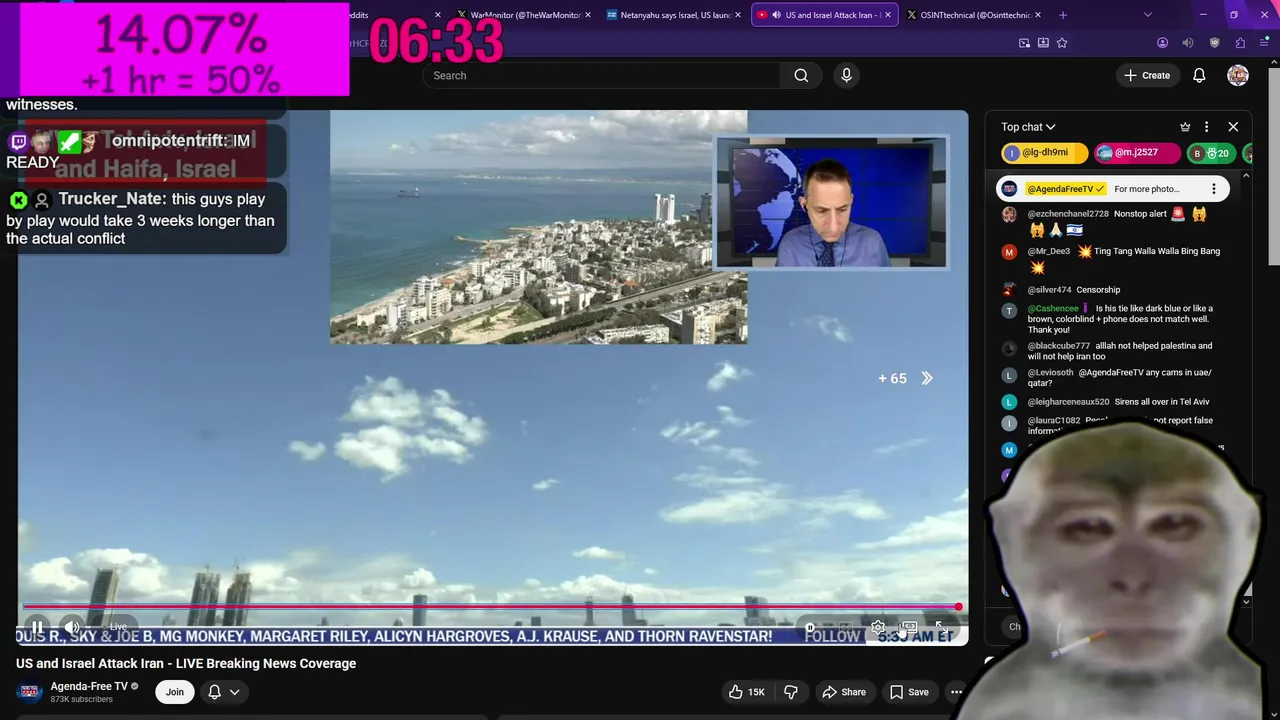Image resolution: width=1280 pixels, height=720 pixels.
Task: Switch player to theater mode
Action: coord(908,628)
